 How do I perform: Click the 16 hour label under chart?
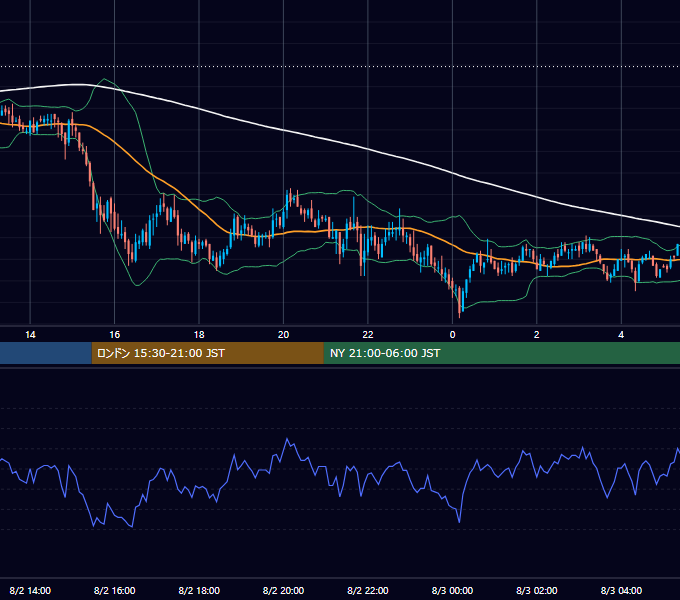click(x=114, y=335)
